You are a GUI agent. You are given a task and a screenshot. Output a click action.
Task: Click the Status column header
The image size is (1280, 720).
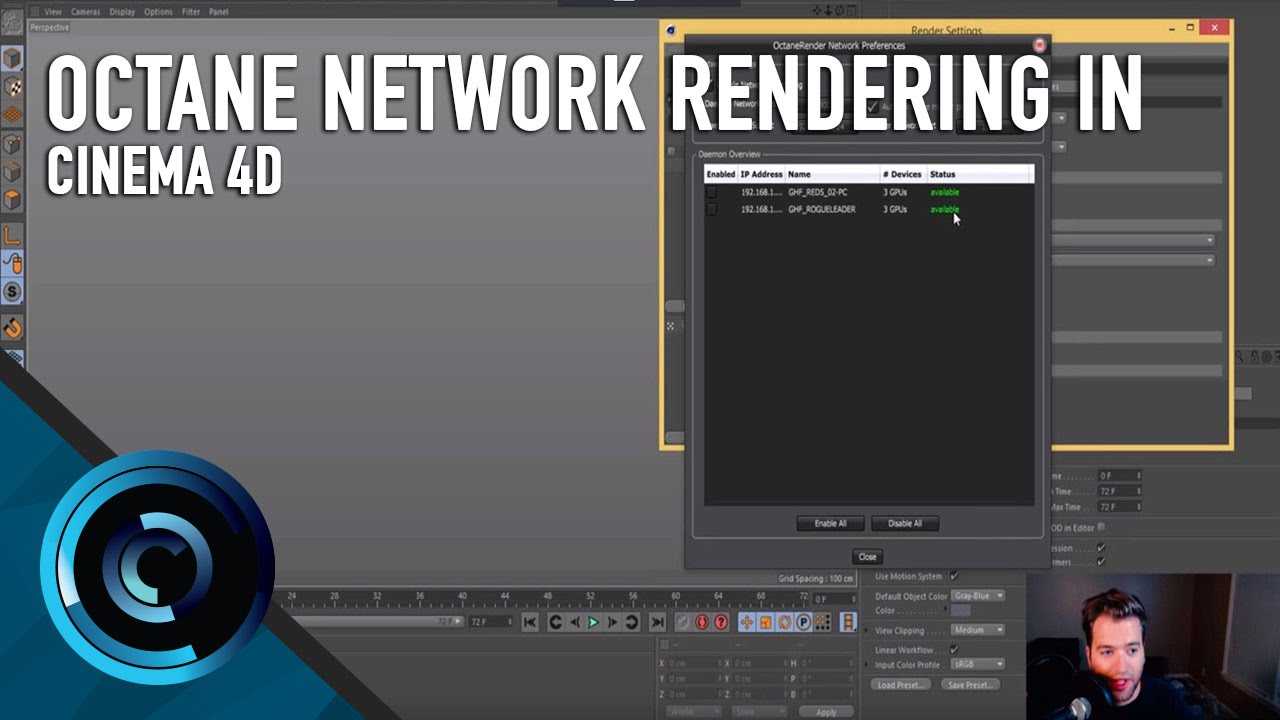(980, 174)
